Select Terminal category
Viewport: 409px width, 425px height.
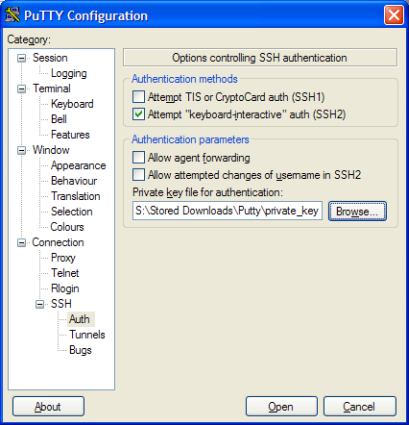point(51,89)
